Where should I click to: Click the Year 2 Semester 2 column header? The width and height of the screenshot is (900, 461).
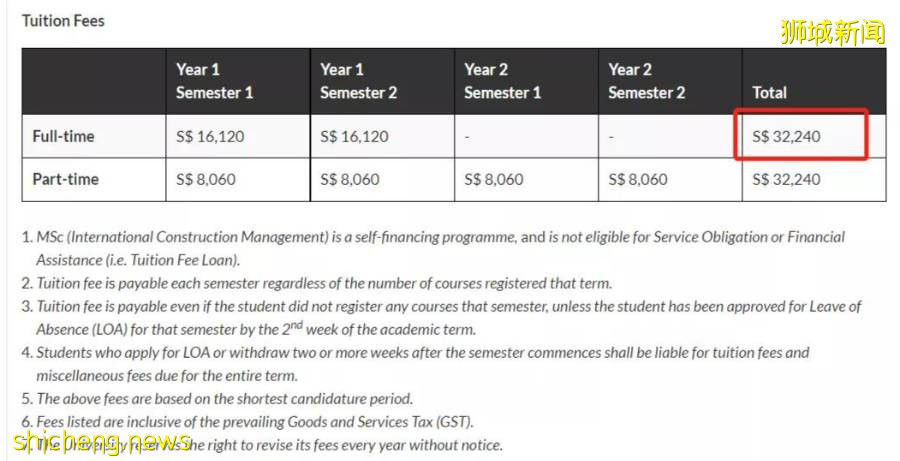click(646, 81)
